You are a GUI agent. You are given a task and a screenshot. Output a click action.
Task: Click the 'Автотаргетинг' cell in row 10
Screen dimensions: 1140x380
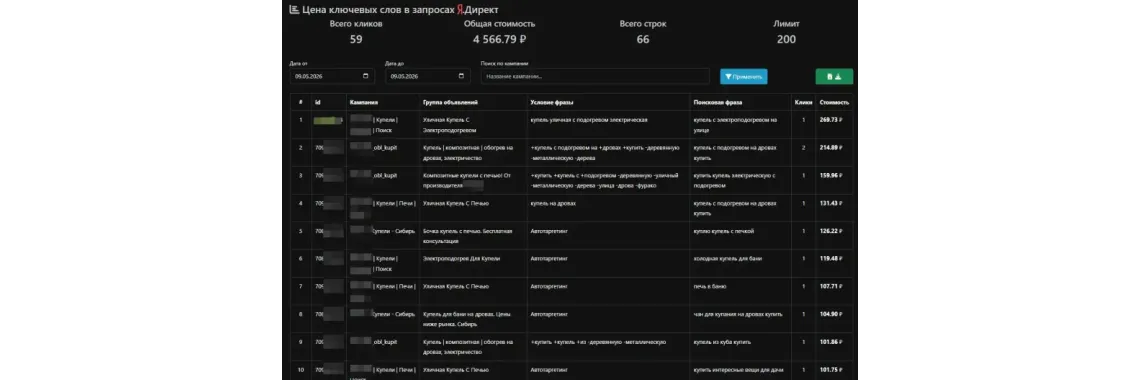(x=549, y=370)
